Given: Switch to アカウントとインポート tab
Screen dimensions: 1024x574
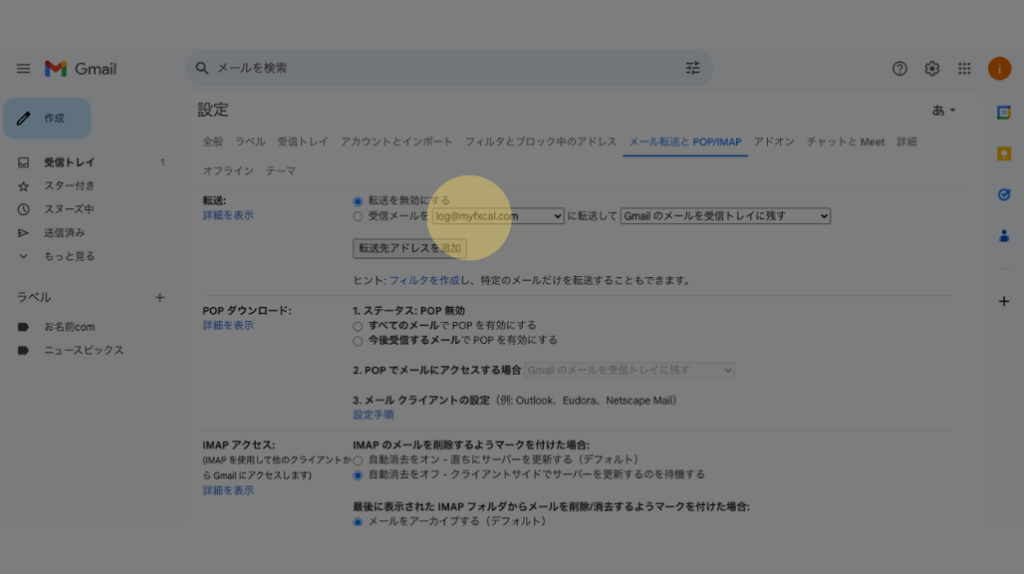Looking at the screenshot, I should (x=396, y=142).
